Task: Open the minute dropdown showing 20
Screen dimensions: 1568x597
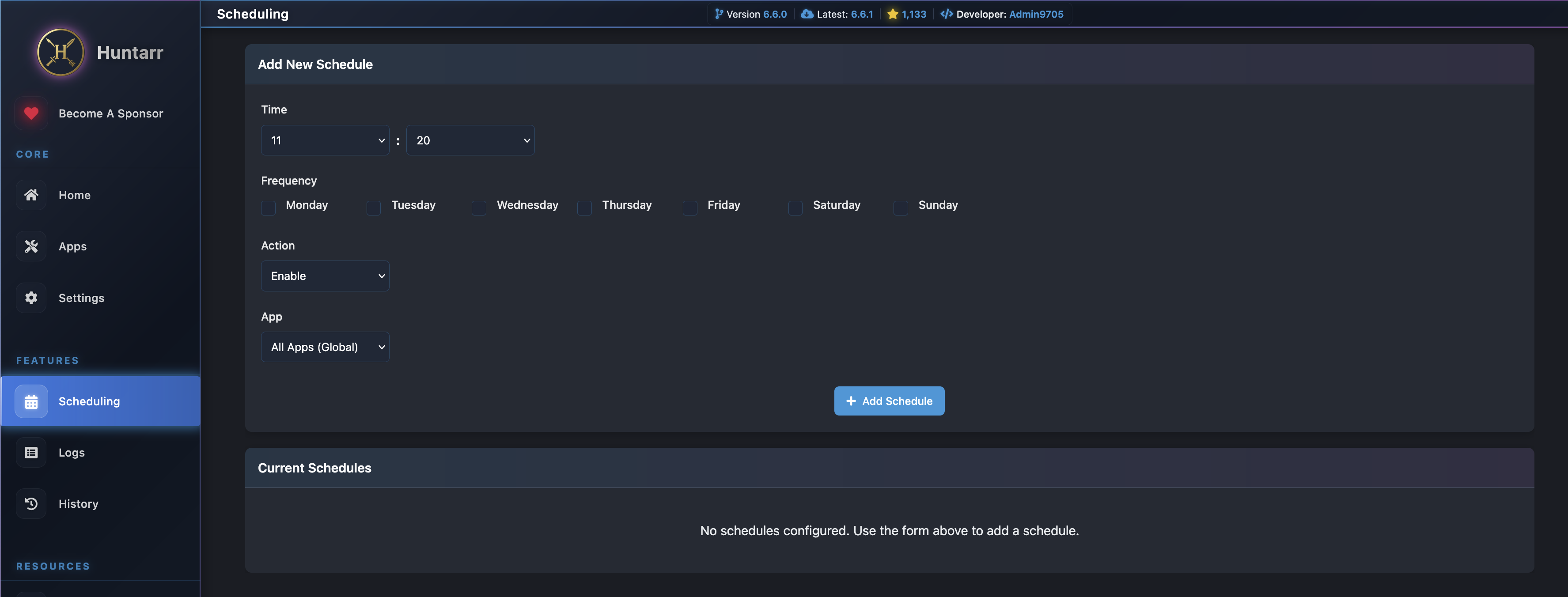Action: pos(470,140)
